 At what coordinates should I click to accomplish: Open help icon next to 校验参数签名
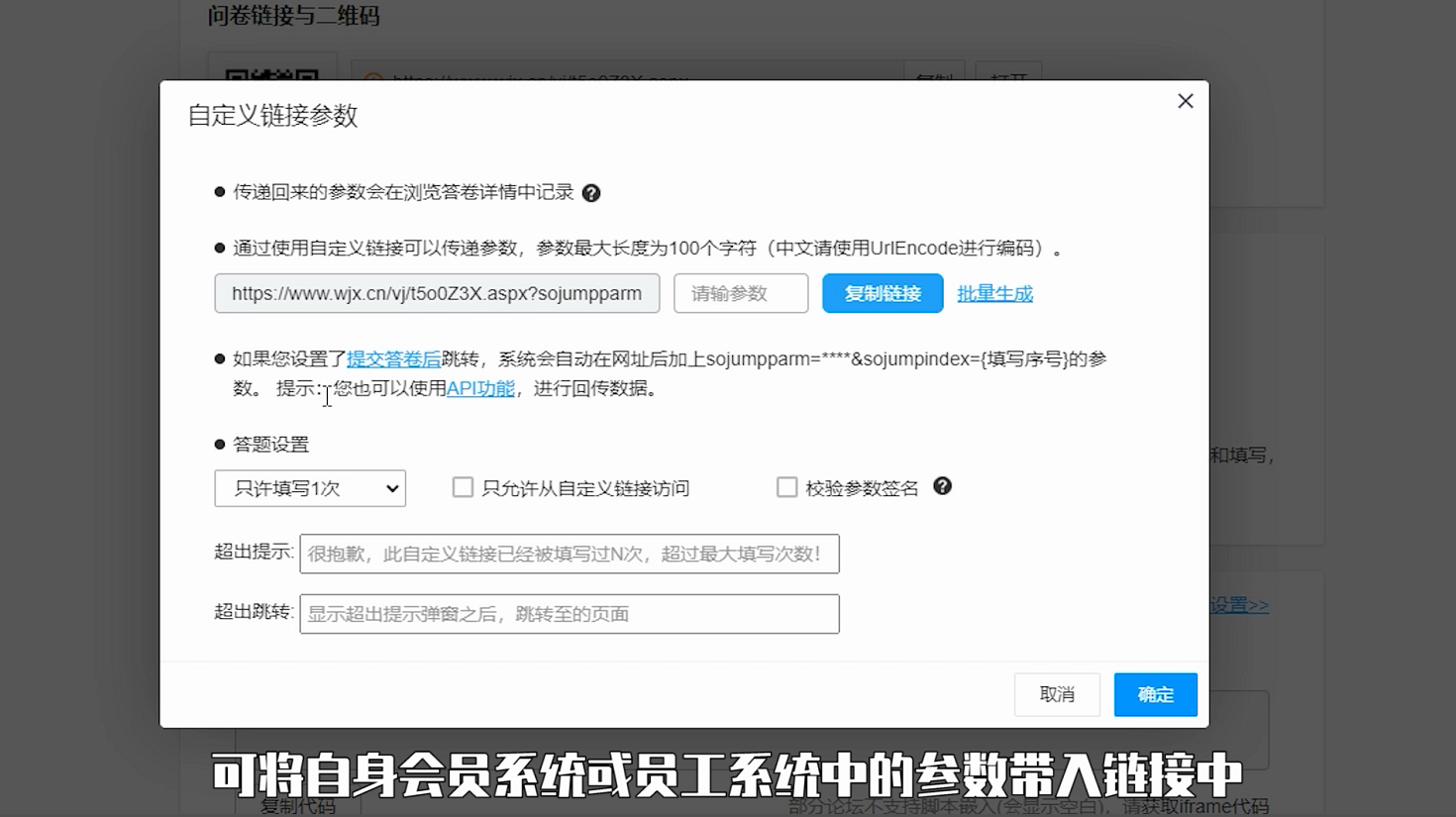pos(942,486)
